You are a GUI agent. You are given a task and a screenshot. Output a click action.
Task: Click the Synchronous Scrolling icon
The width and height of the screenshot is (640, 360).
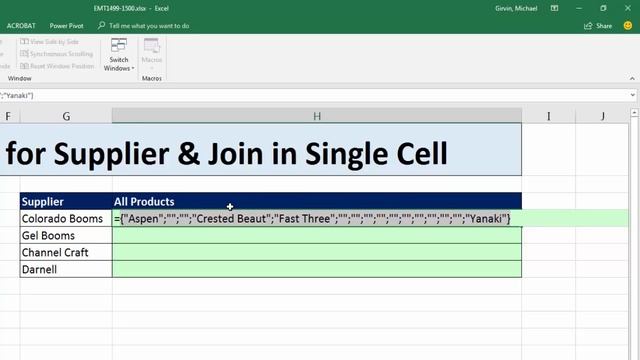pos(24,54)
